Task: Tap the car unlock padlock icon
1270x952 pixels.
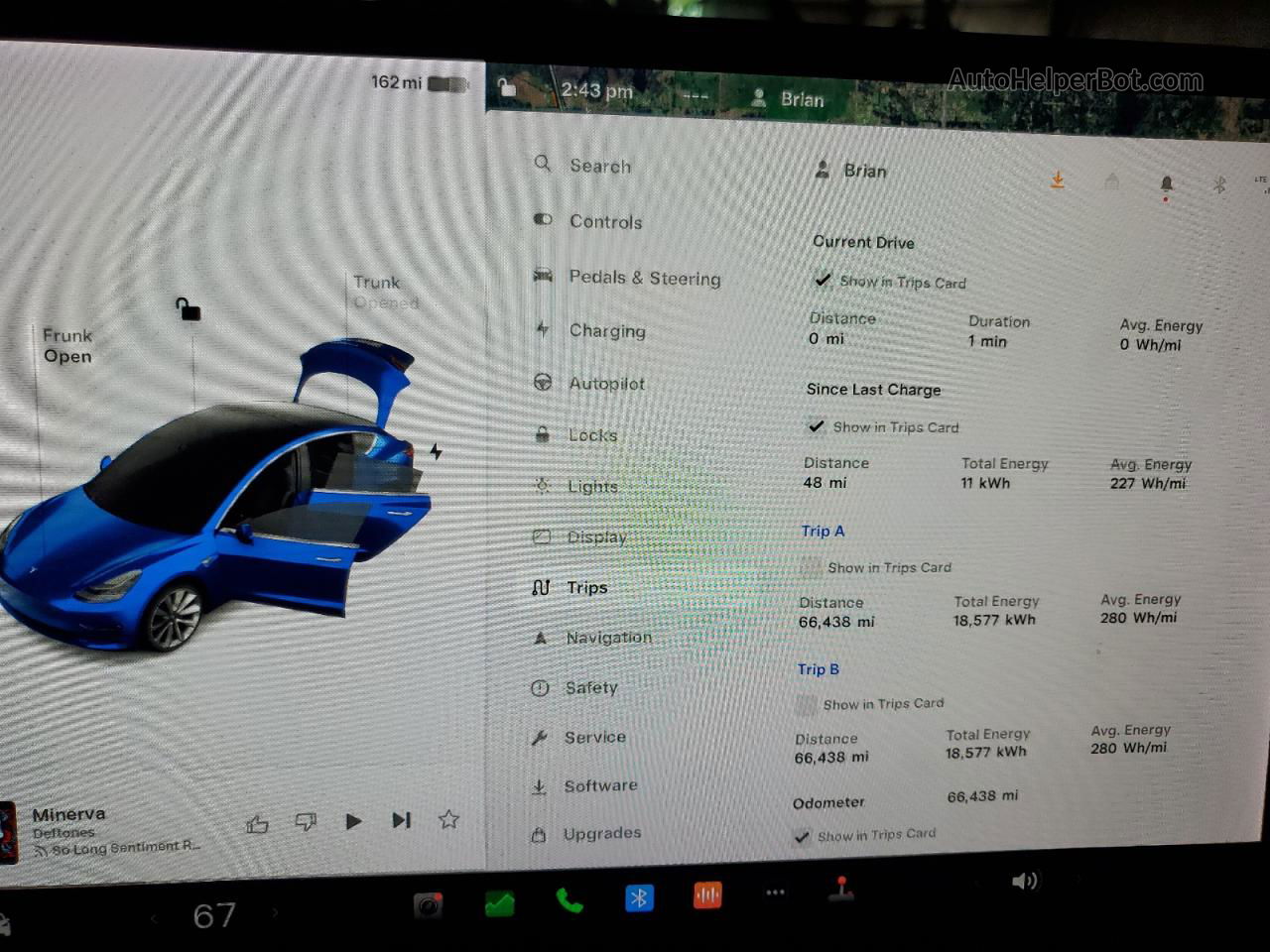Action: point(188,309)
